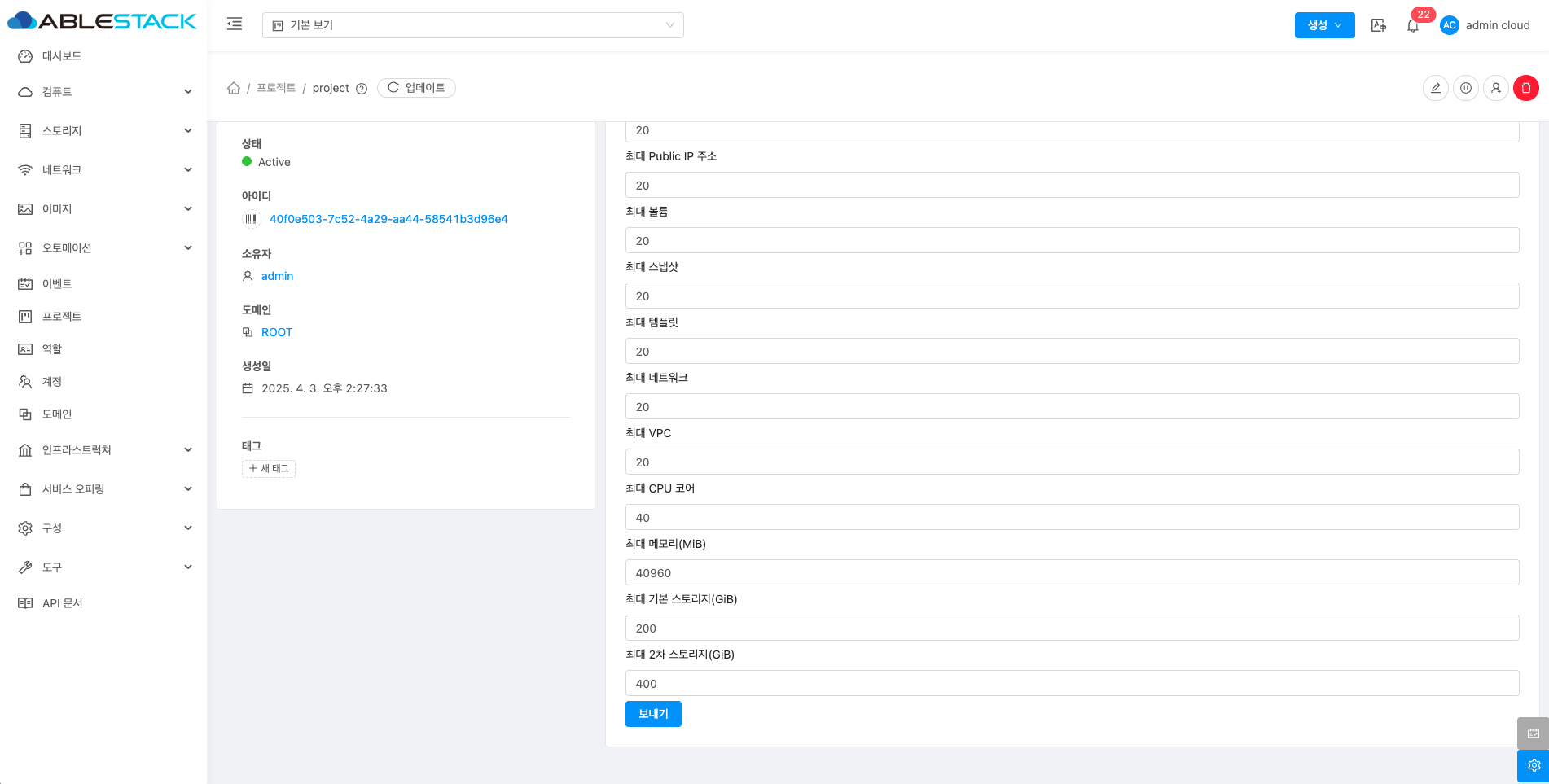Viewport: 1549px width, 784px height.
Task: Click the 새 태그 add tag button
Action: [269, 469]
